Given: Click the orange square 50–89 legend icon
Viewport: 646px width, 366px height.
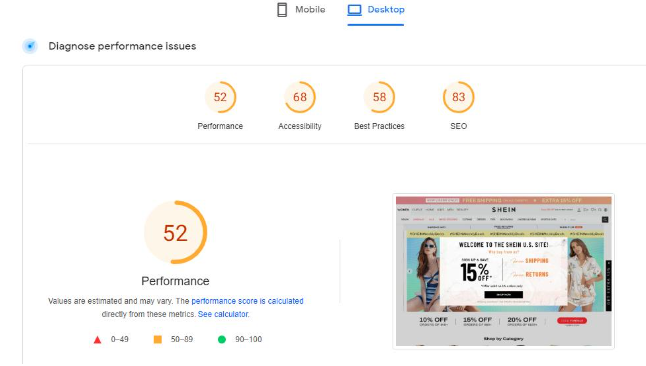Looking at the screenshot, I should tap(157, 339).
